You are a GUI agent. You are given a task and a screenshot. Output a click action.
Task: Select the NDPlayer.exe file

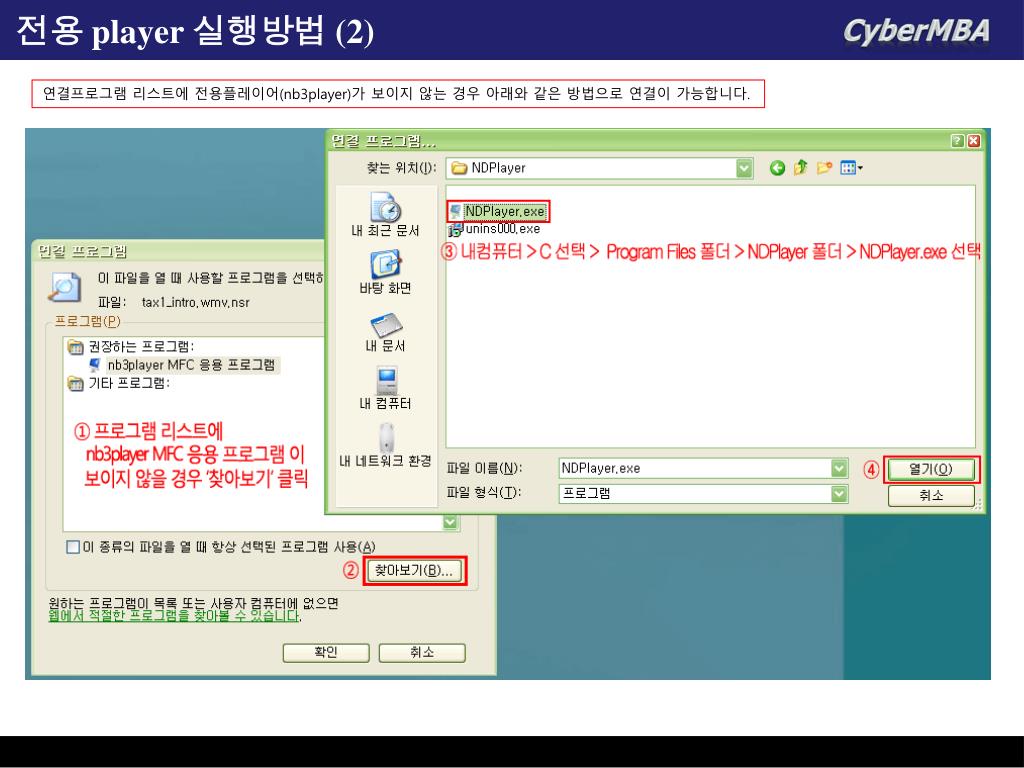499,212
